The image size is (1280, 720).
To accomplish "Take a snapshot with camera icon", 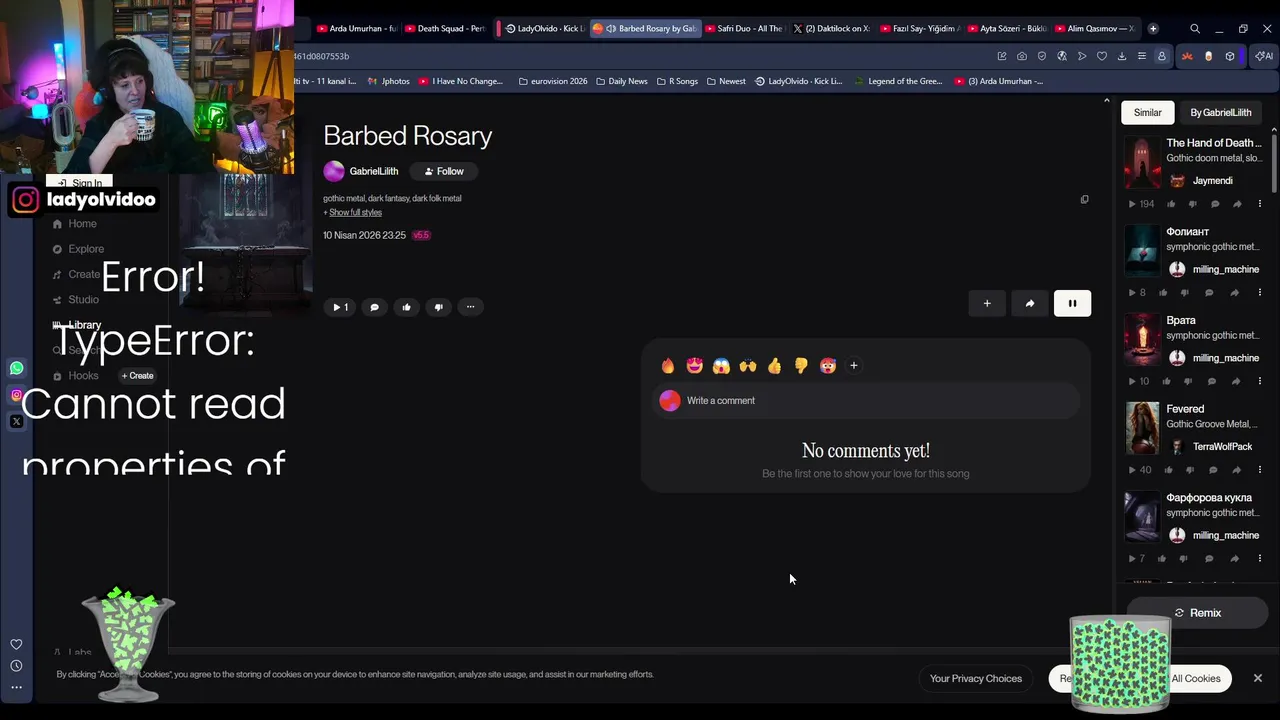I will pos(1021,56).
